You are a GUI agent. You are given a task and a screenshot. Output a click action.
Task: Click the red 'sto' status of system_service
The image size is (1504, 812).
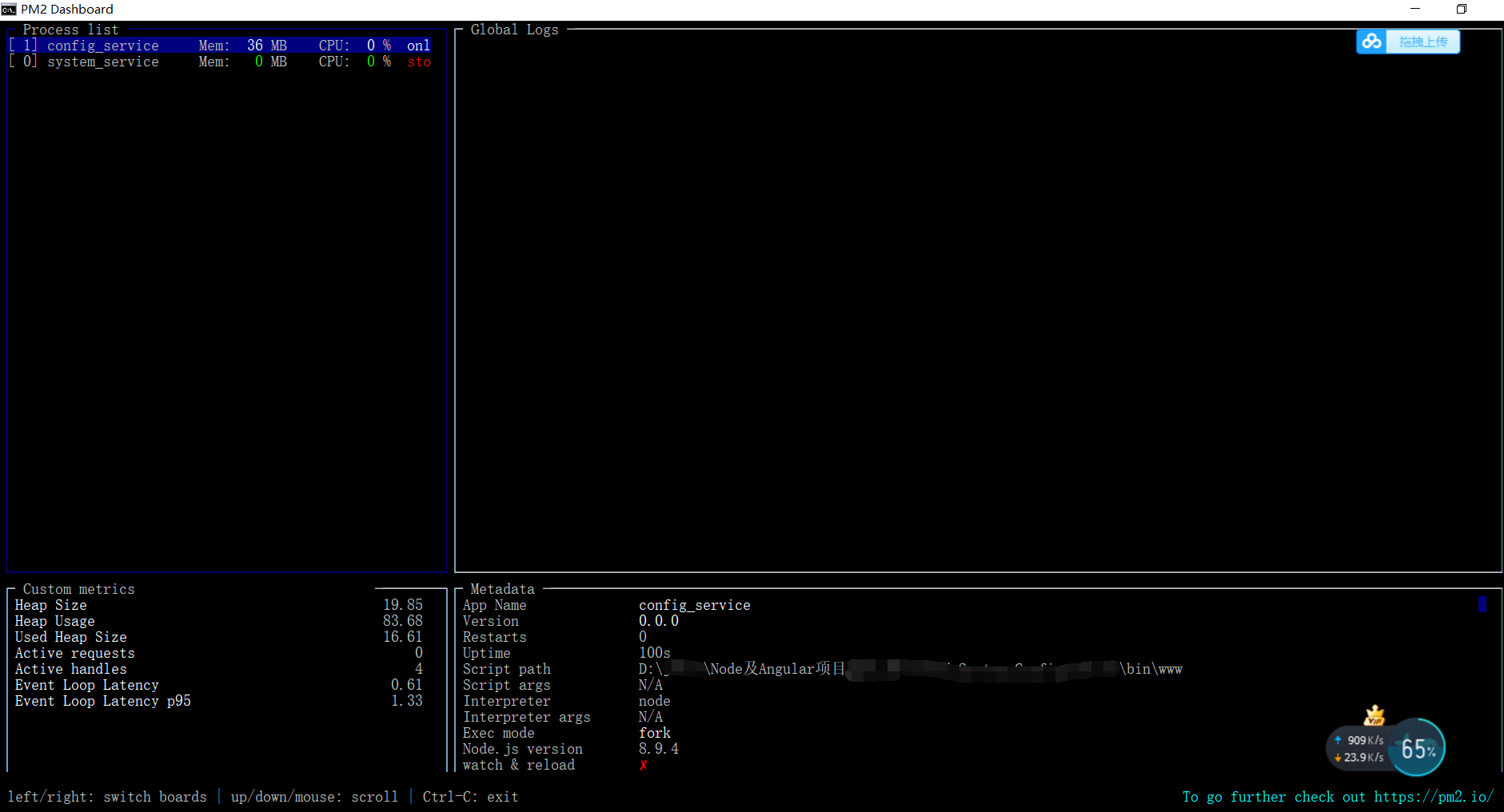(x=419, y=62)
